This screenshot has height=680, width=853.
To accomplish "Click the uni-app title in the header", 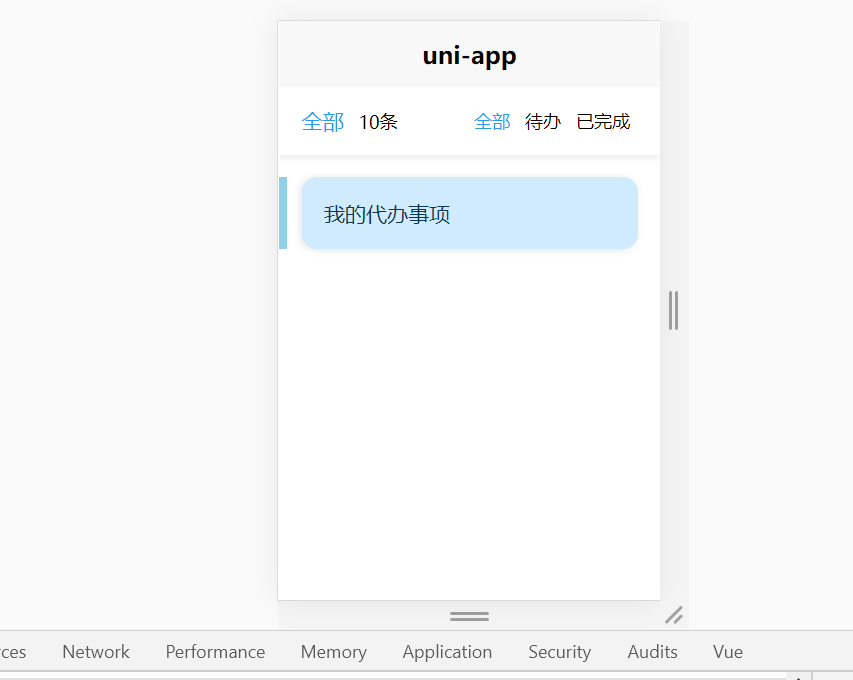I will [x=469, y=55].
